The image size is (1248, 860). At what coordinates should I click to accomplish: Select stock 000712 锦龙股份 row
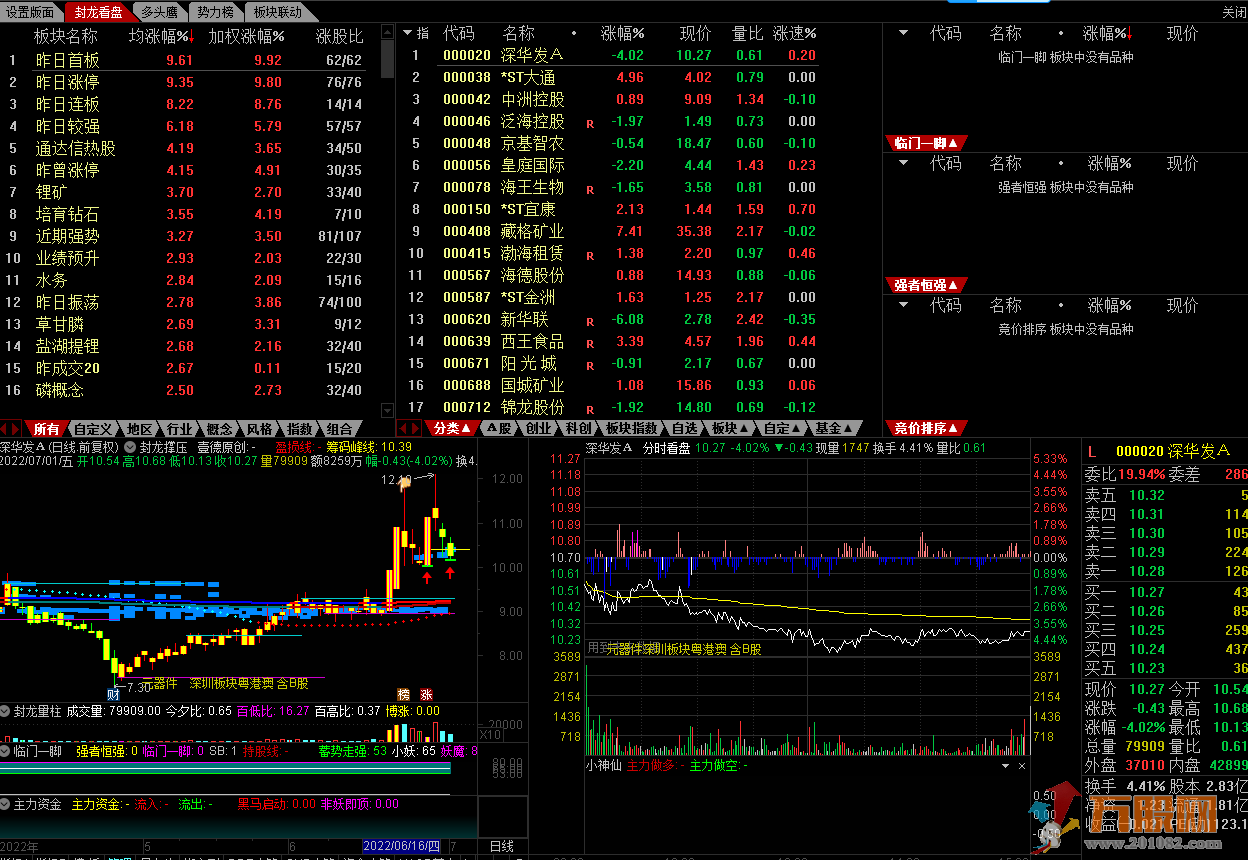coord(640,407)
